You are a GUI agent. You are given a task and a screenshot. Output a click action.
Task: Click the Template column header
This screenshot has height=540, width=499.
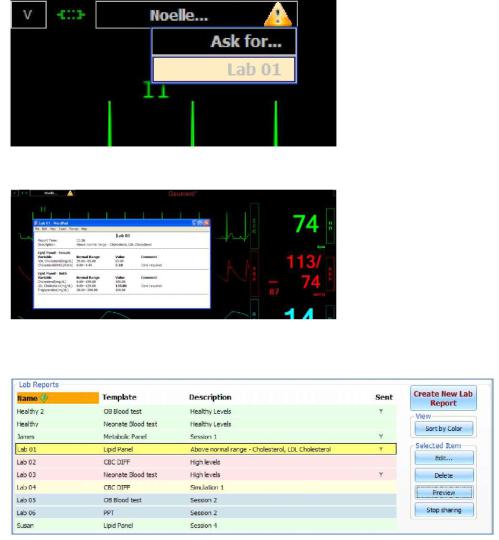tap(119, 397)
